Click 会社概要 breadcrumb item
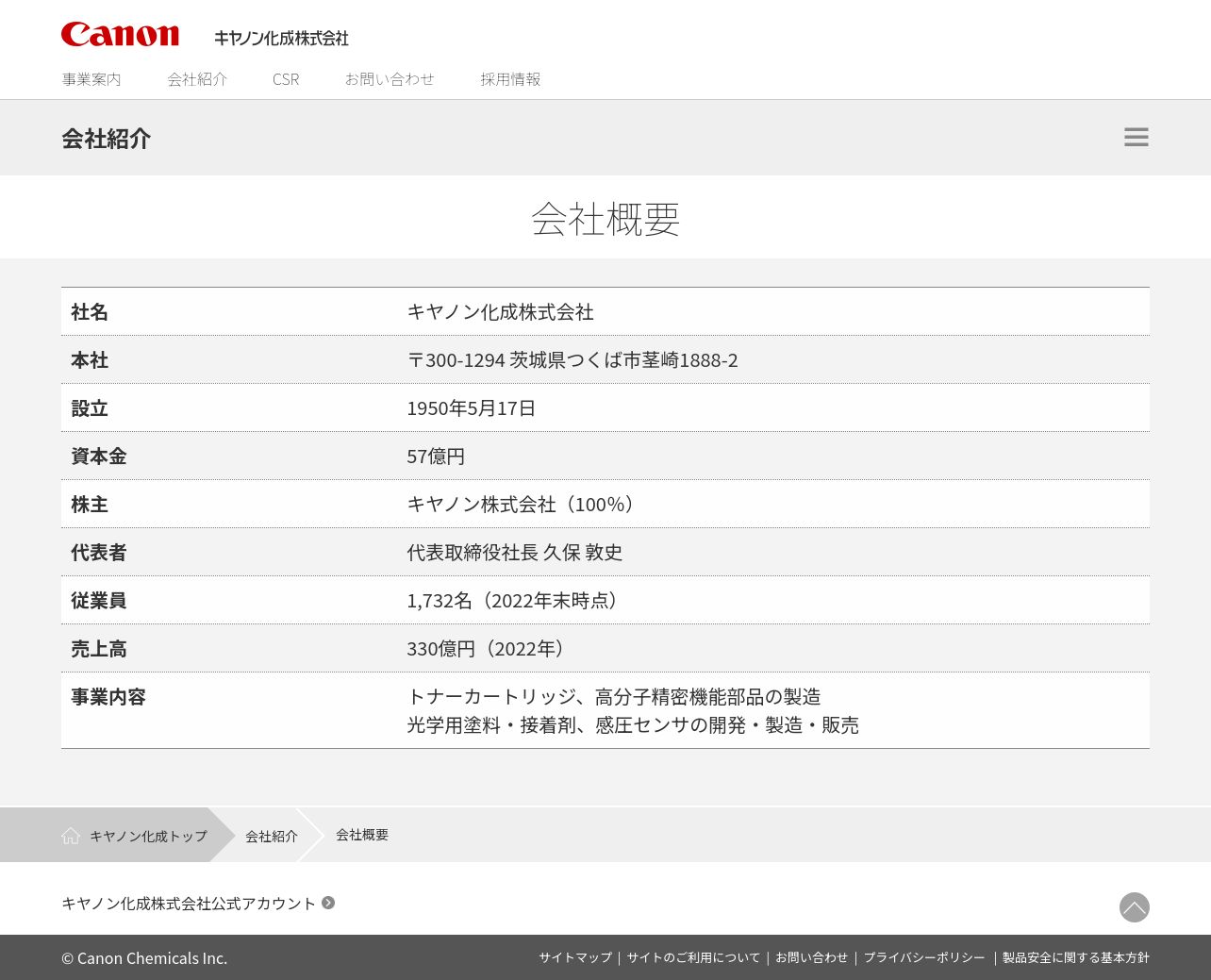 (362, 835)
